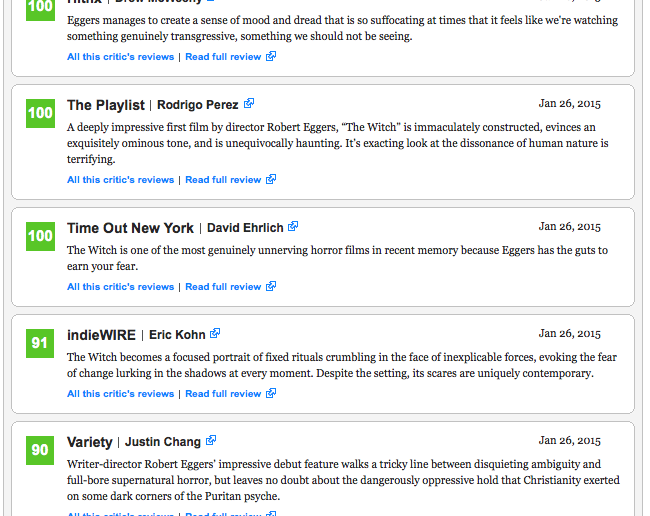Click the Jan 26, 2015 date on indieWIRE review
650x516 pixels.
(x=570, y=334)
